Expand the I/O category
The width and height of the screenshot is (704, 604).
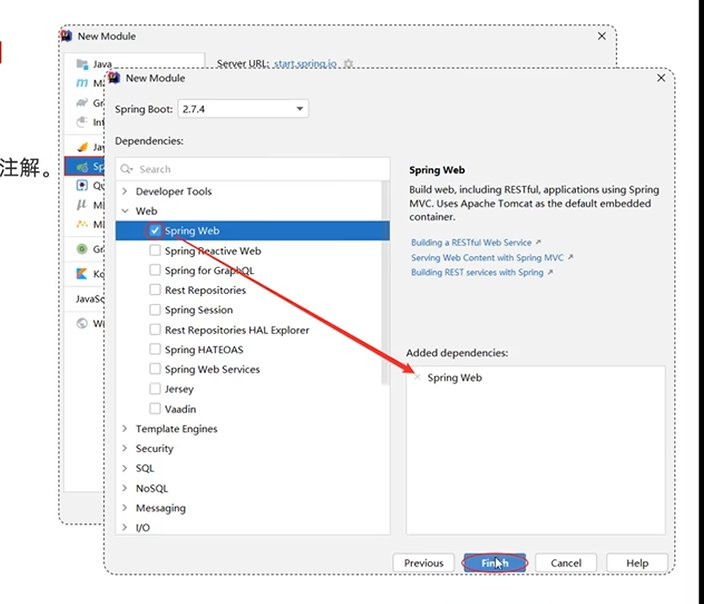[125, 528]
